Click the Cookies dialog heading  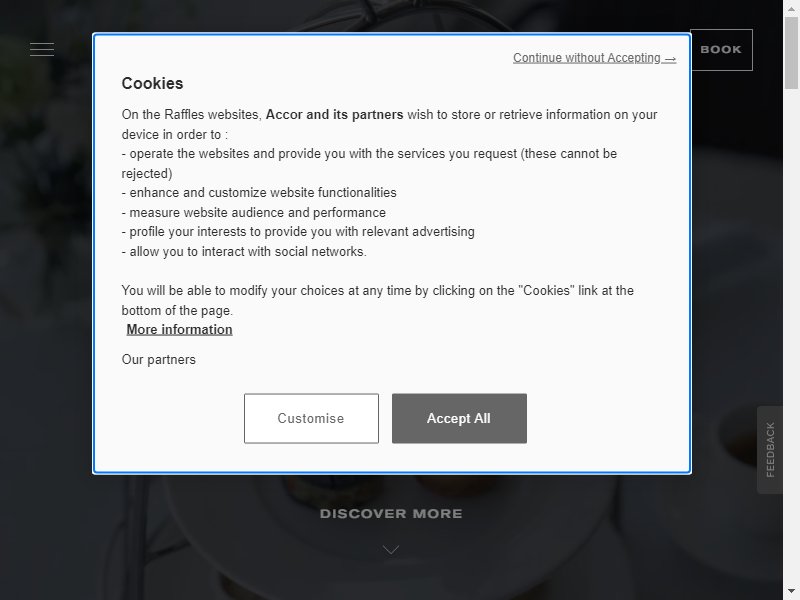click(x=152, y=83)
